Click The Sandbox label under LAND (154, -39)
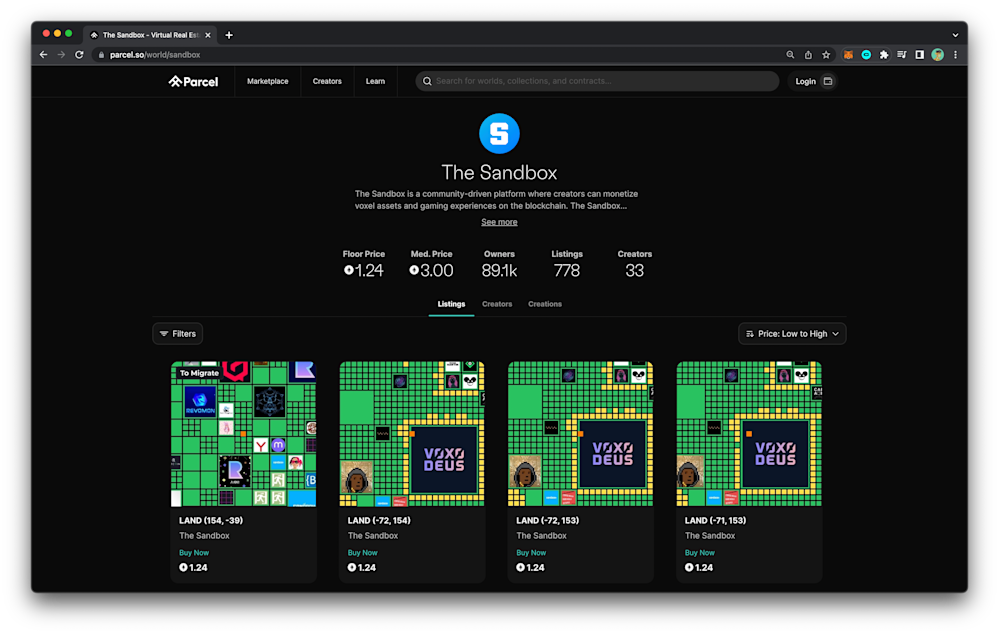Viewport: 999px width, 634px height. (x=204, y=536)
